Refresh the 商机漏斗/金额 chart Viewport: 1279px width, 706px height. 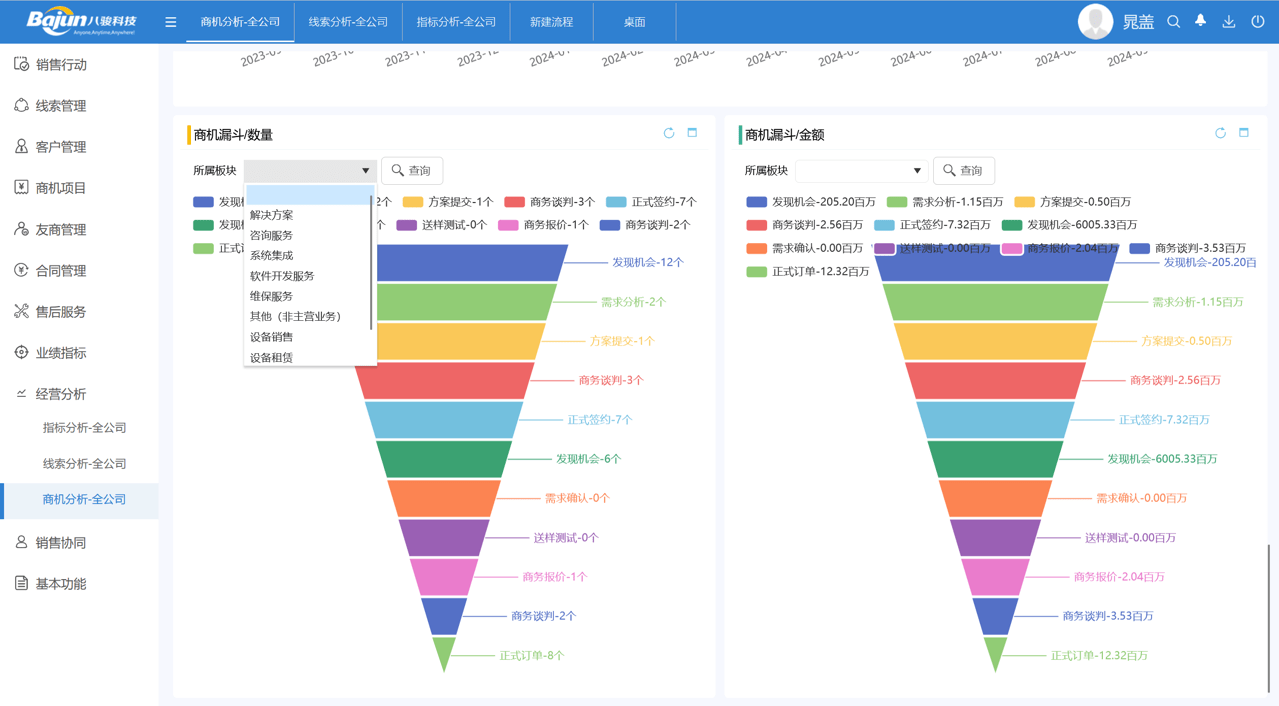[x=1220, y=133]
